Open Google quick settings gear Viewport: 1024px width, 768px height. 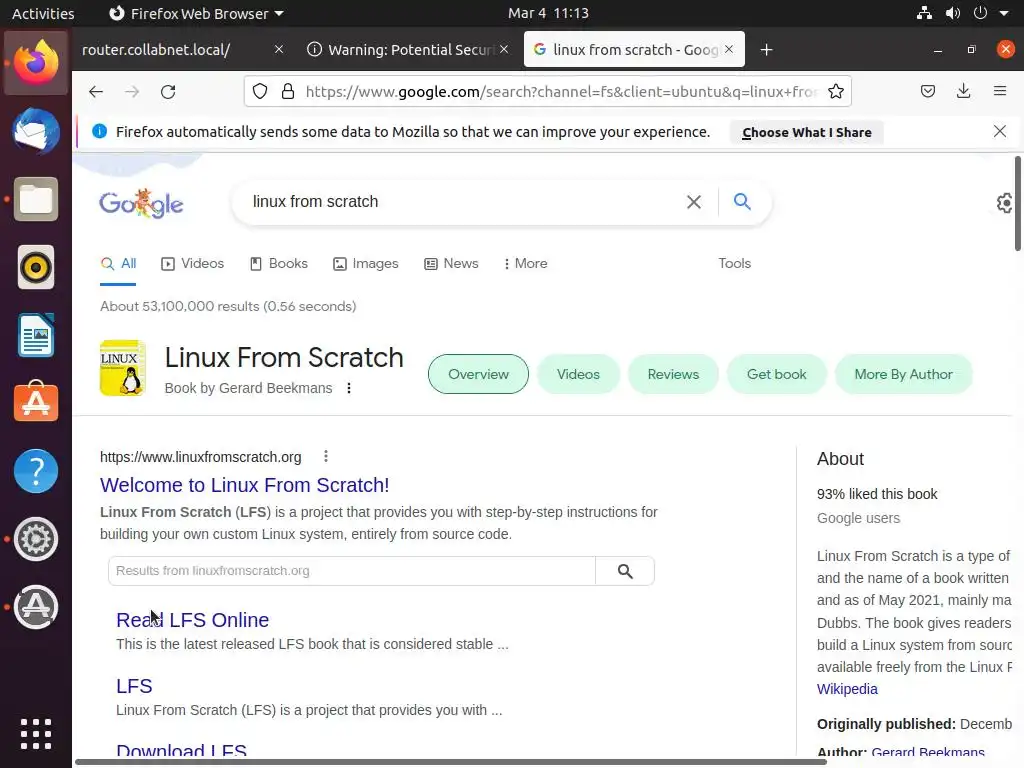pos(1005,203)
